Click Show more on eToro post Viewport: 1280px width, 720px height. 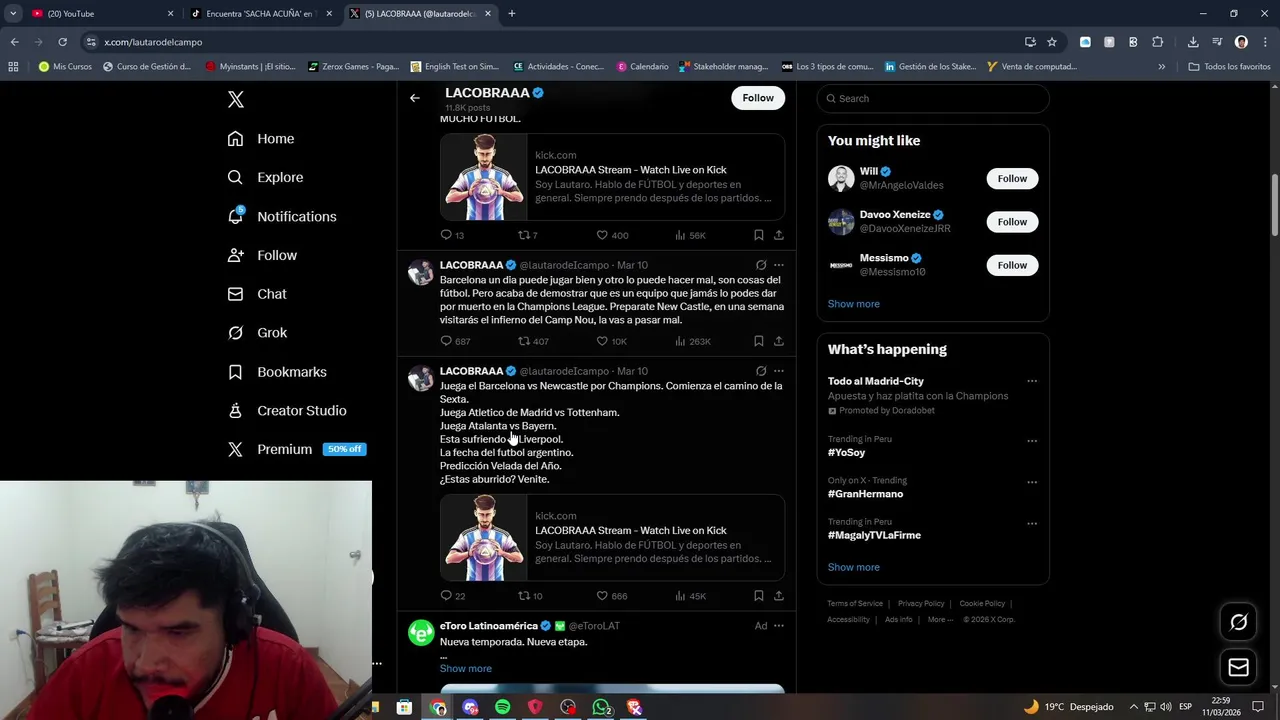tap(466, 668)
